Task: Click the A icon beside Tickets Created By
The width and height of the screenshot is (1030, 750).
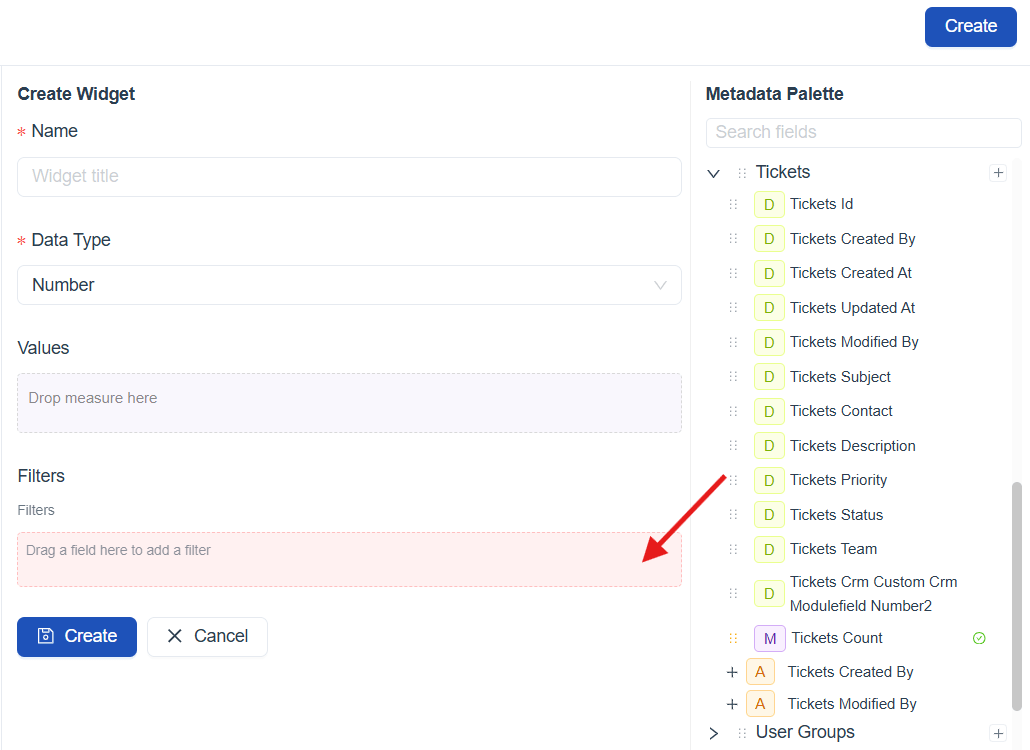Action: tap(760, 672)
